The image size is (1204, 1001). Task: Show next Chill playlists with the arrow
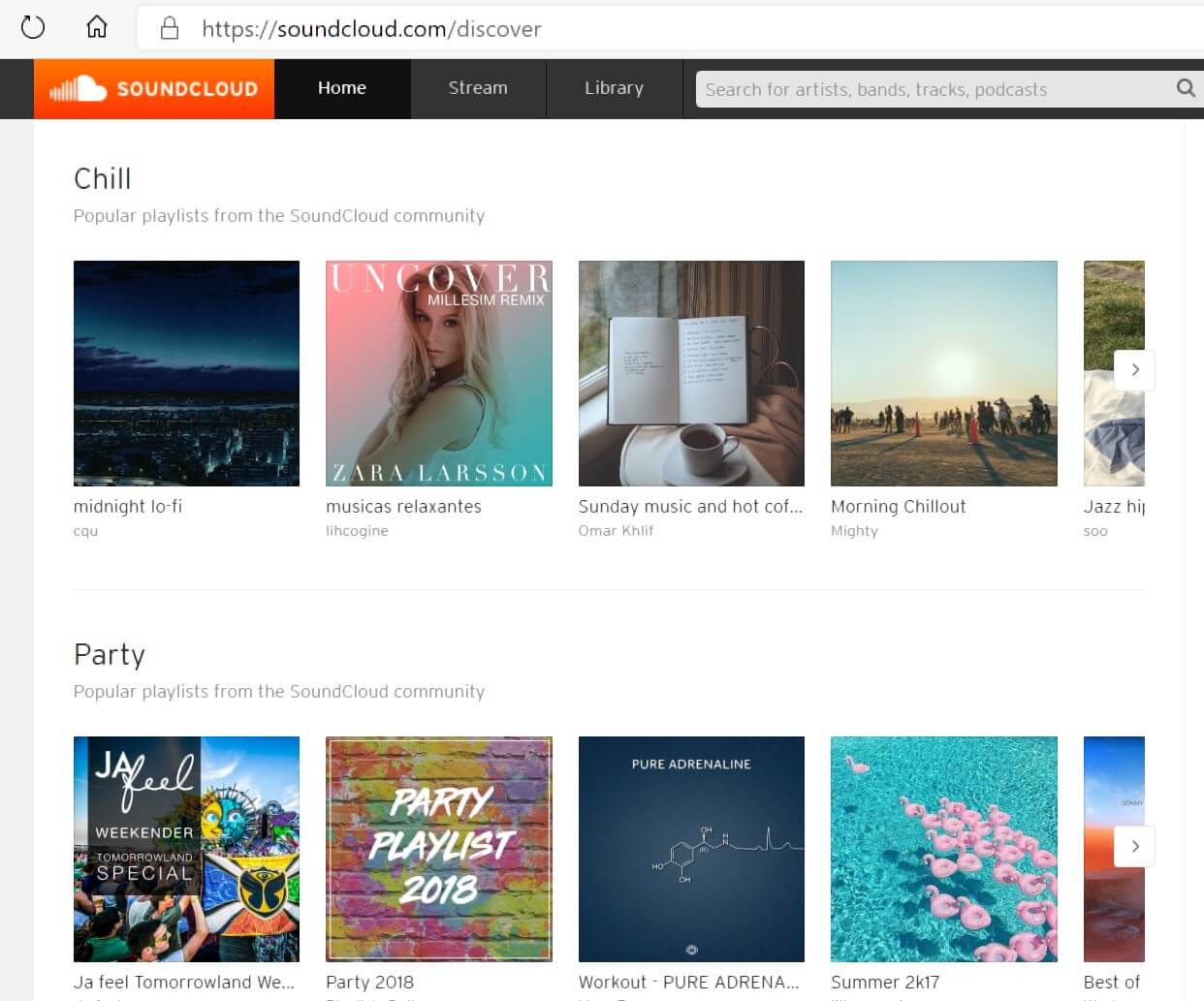click(x=1134, y=370)
